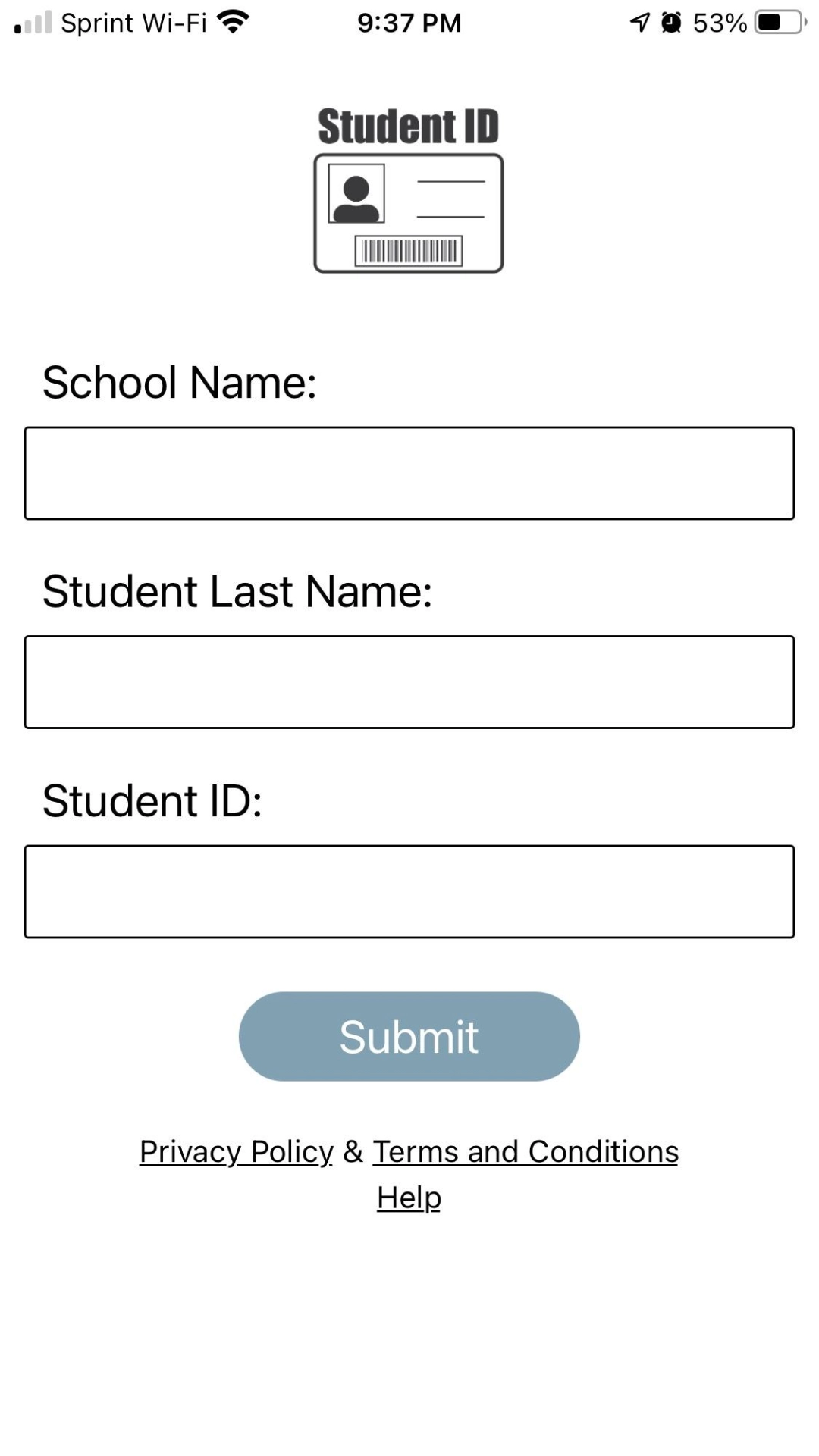Tap the Wi-Fi status icon
Screen dimensions: 819x1456
[233, 22]
